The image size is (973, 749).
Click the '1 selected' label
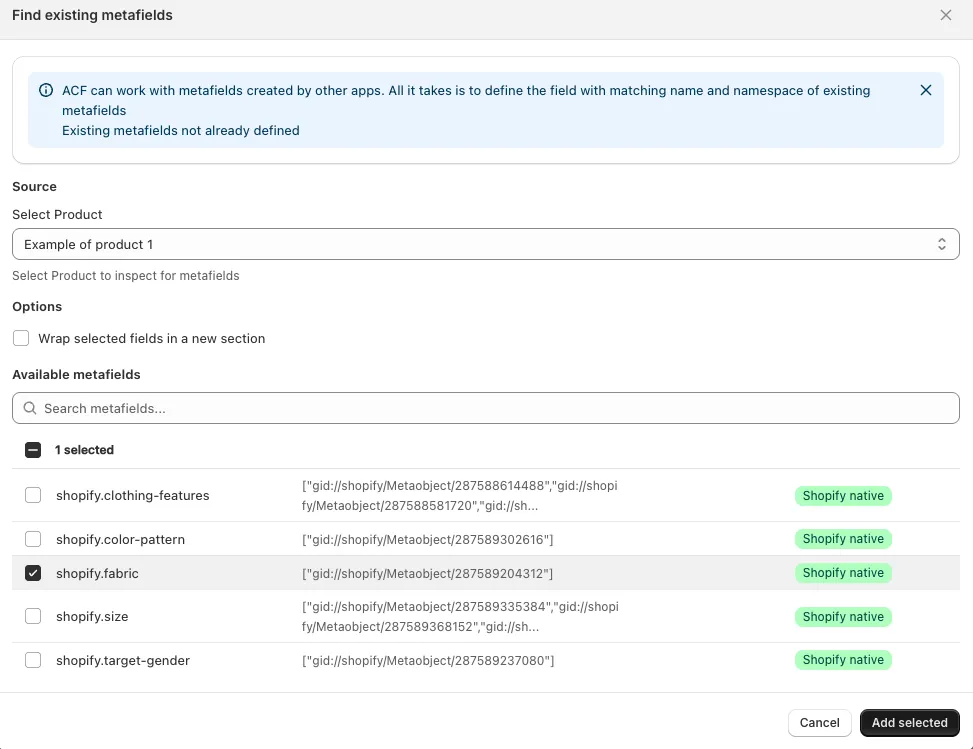point(84,450)
